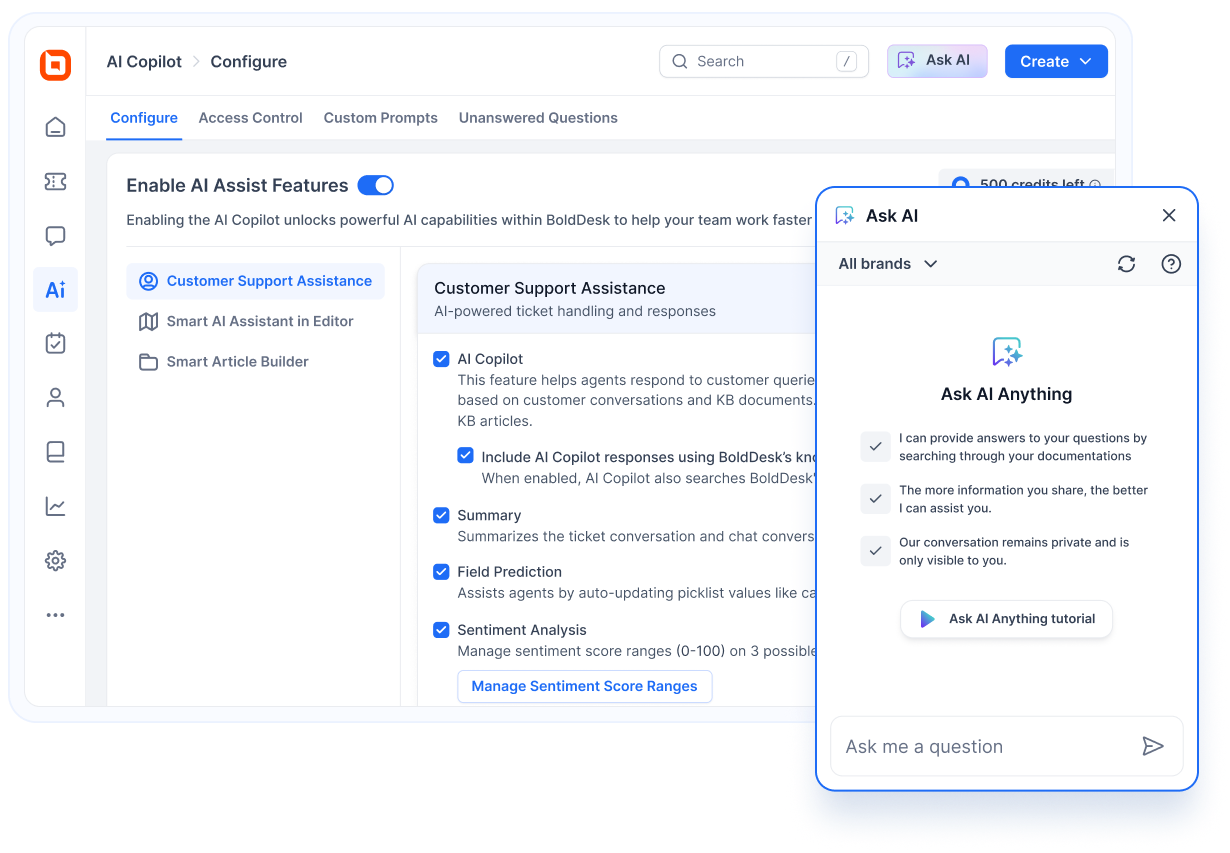1230x853 pixels.
Task: Click the Ask AI Anything chat sparkle icon
Action: (x=1007, y=352)
